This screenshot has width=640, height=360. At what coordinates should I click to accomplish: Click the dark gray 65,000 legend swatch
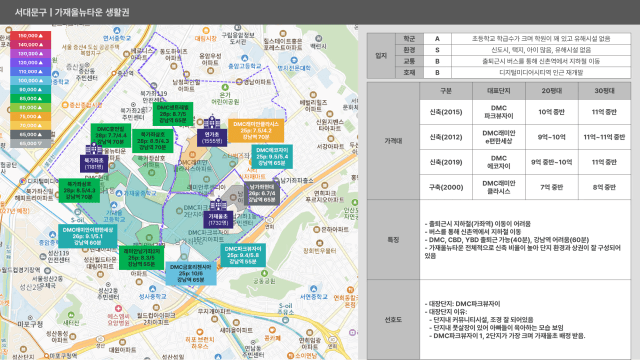point(31,134)
